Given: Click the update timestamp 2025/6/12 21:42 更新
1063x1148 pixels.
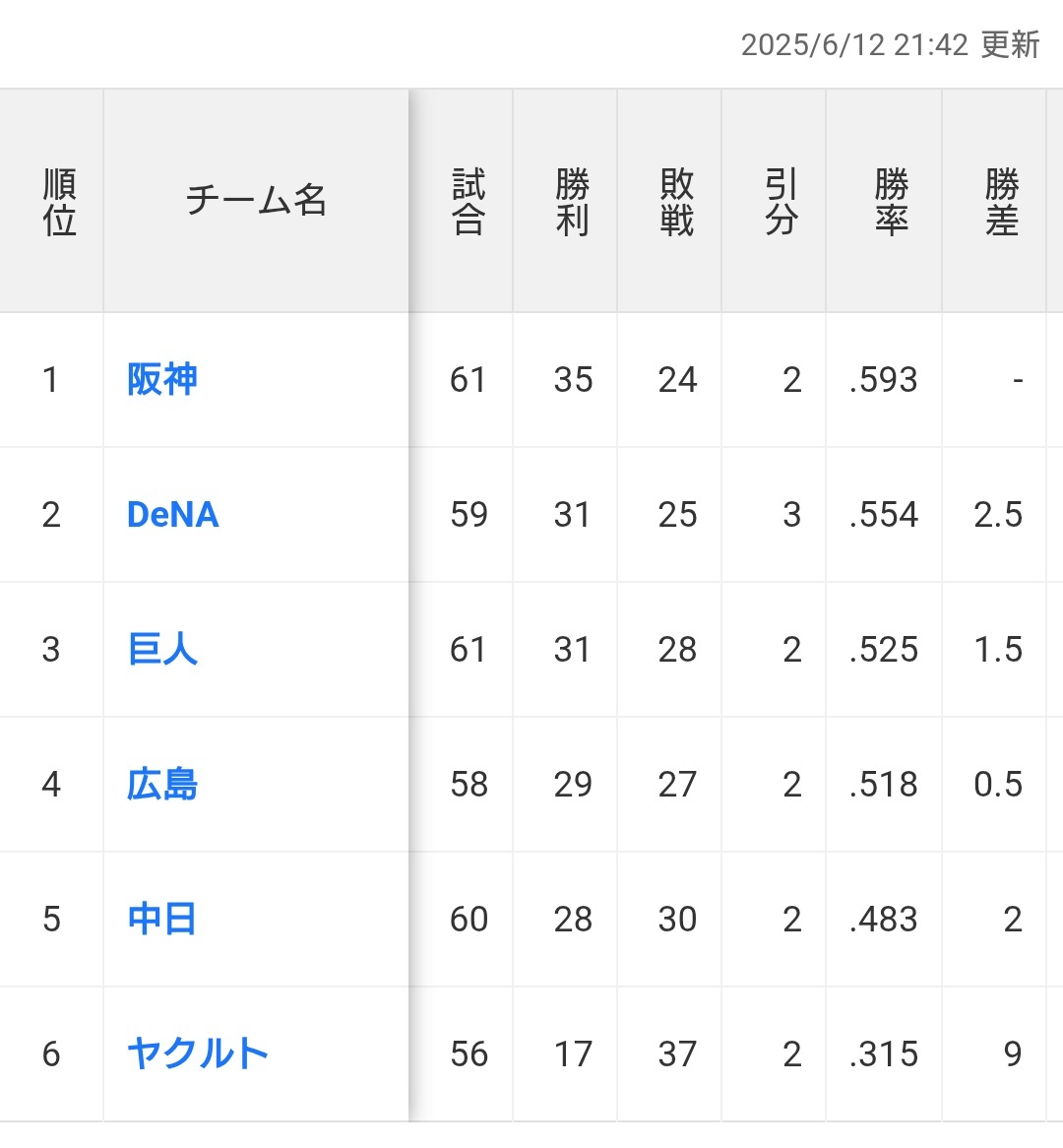Looking at the screenshot, I should (890, 44).
